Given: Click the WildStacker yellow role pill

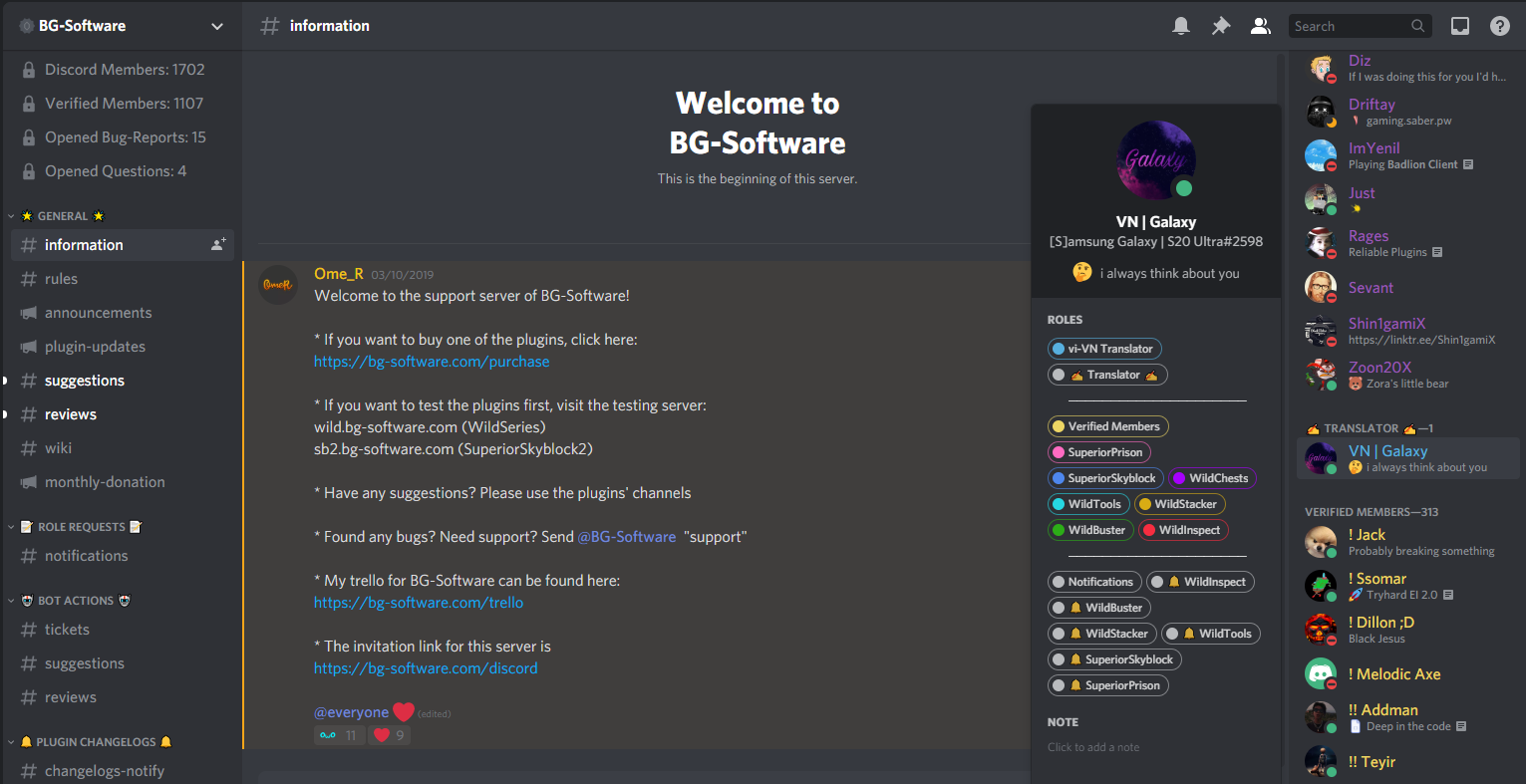Looking at the screenshot, I should (x=1180, y=504).
